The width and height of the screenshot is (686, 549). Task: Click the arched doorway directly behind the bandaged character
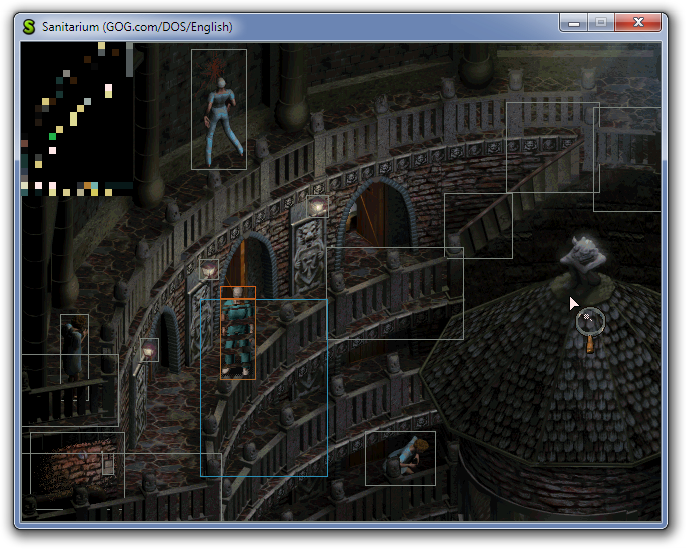250,265
